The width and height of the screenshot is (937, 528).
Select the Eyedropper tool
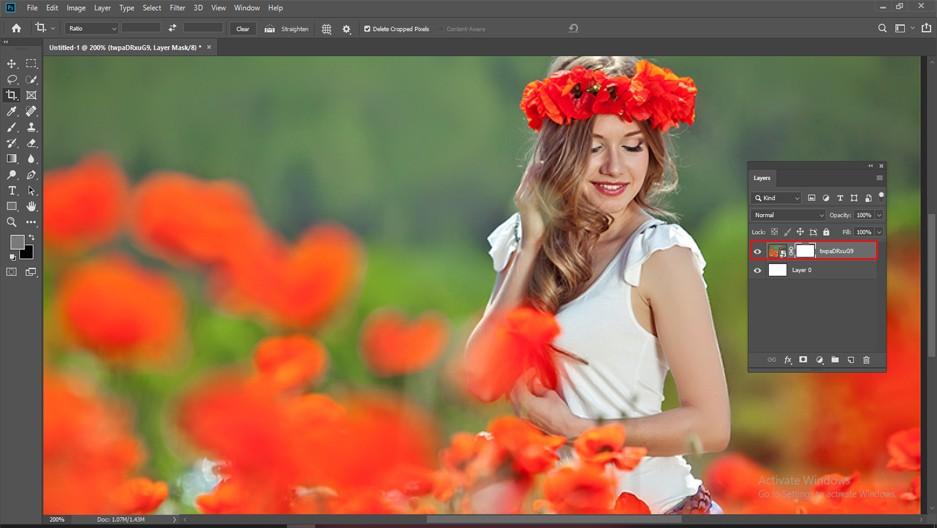coord(11,111)
